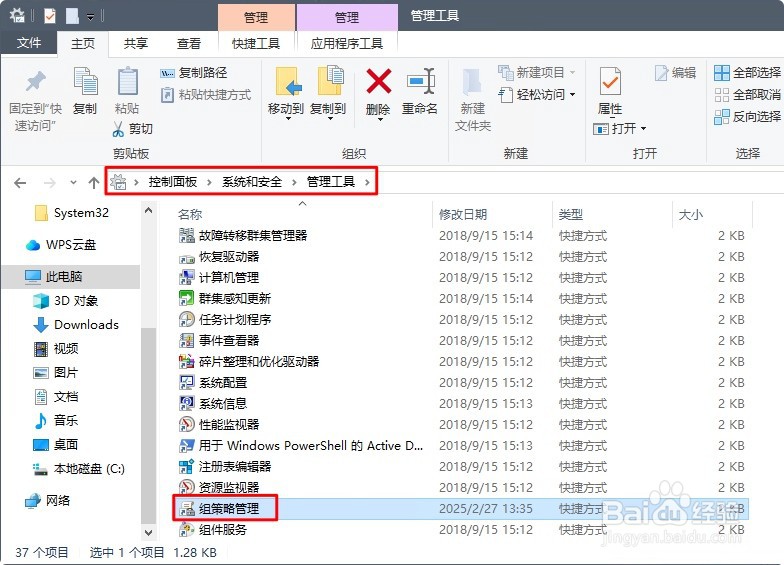The image size is (784, 565).
Task: Click the Copy to (复制到) icon
Action: click(329, 80)
